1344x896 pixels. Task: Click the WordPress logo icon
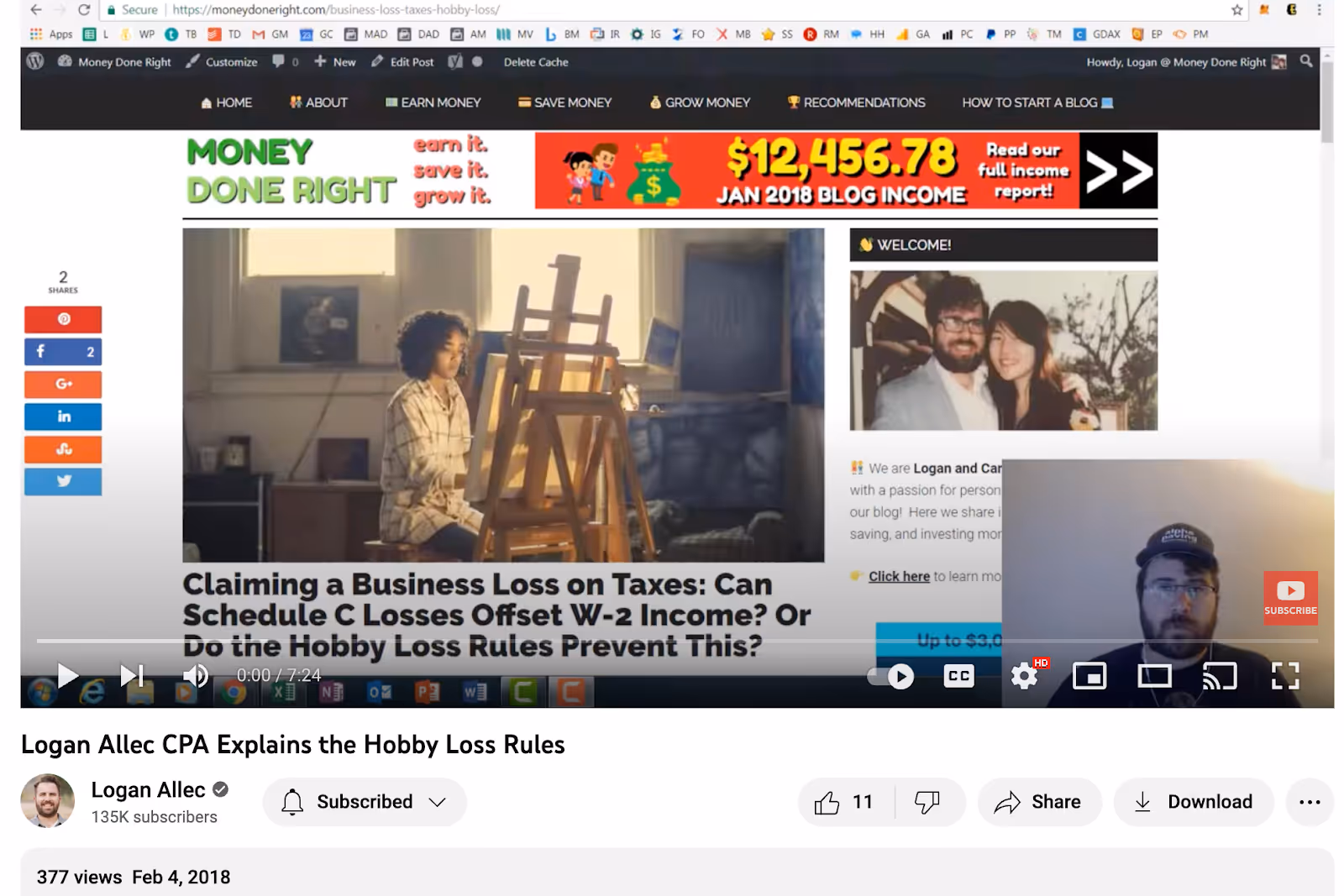coord(35,62)
